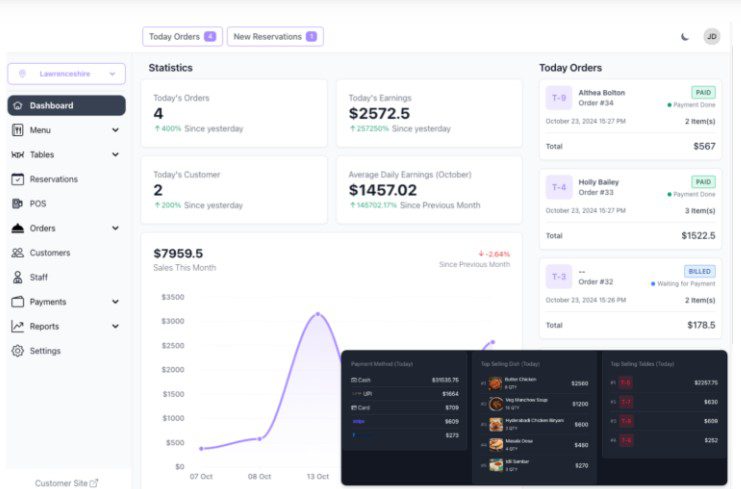Click the Customers people icon
Image resolution: width=741 pixels, height=489 pixels.
tap(18, 253)
